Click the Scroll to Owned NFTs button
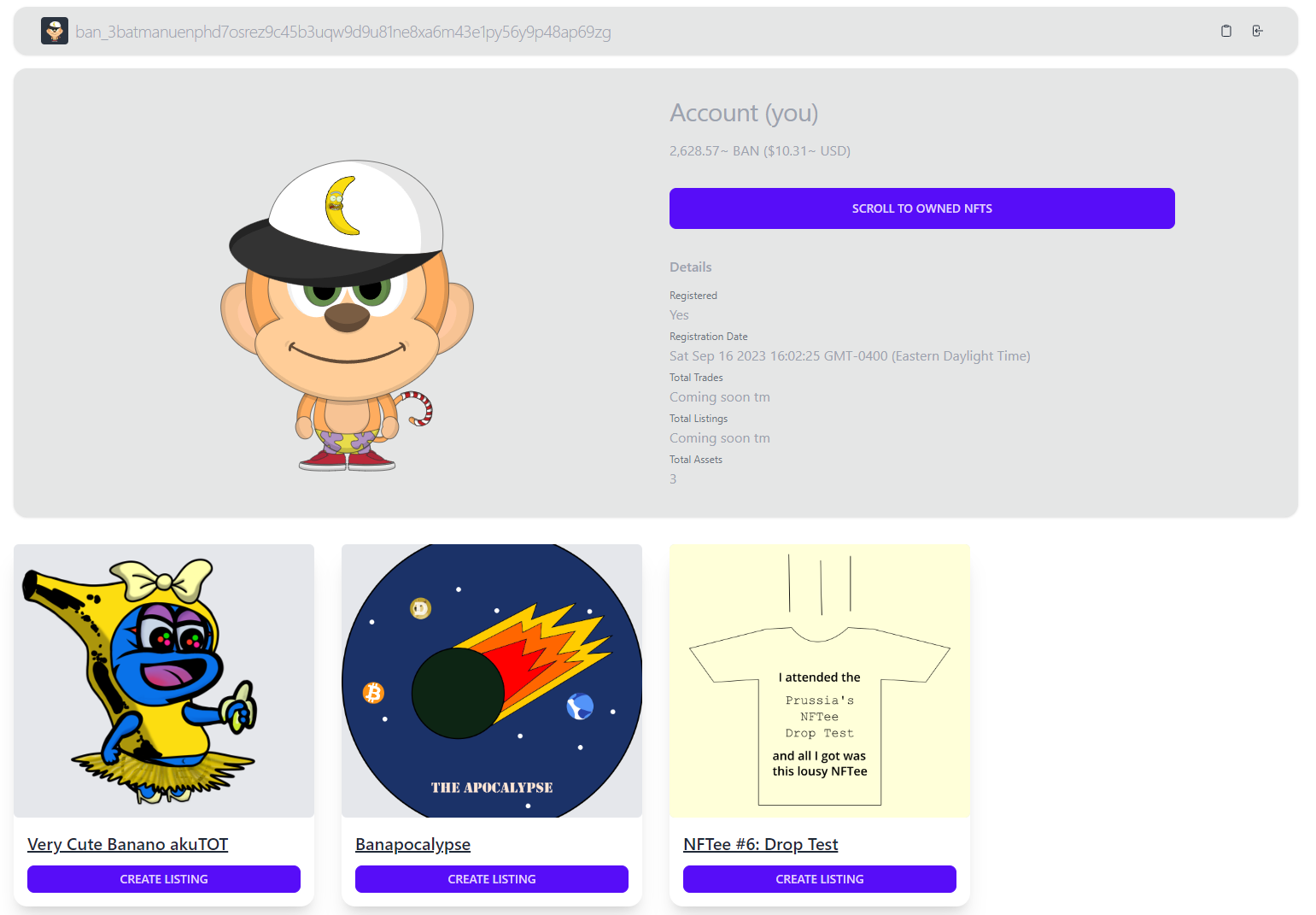The height and width of the screenshot is (915, 1316). point(921,208)
